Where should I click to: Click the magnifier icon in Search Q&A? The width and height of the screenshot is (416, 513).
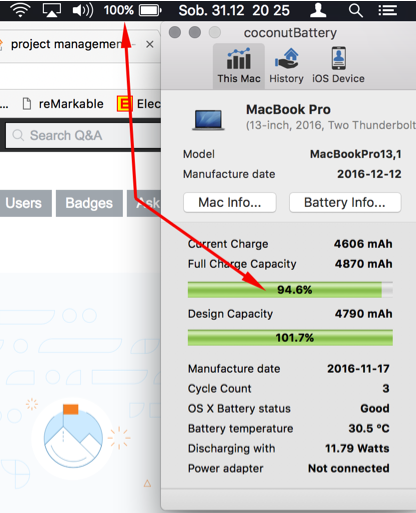click(x=18, y=135)
